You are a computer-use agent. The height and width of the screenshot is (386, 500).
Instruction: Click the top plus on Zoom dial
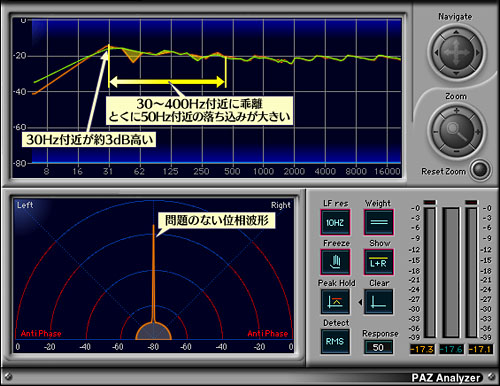(456, 110)
